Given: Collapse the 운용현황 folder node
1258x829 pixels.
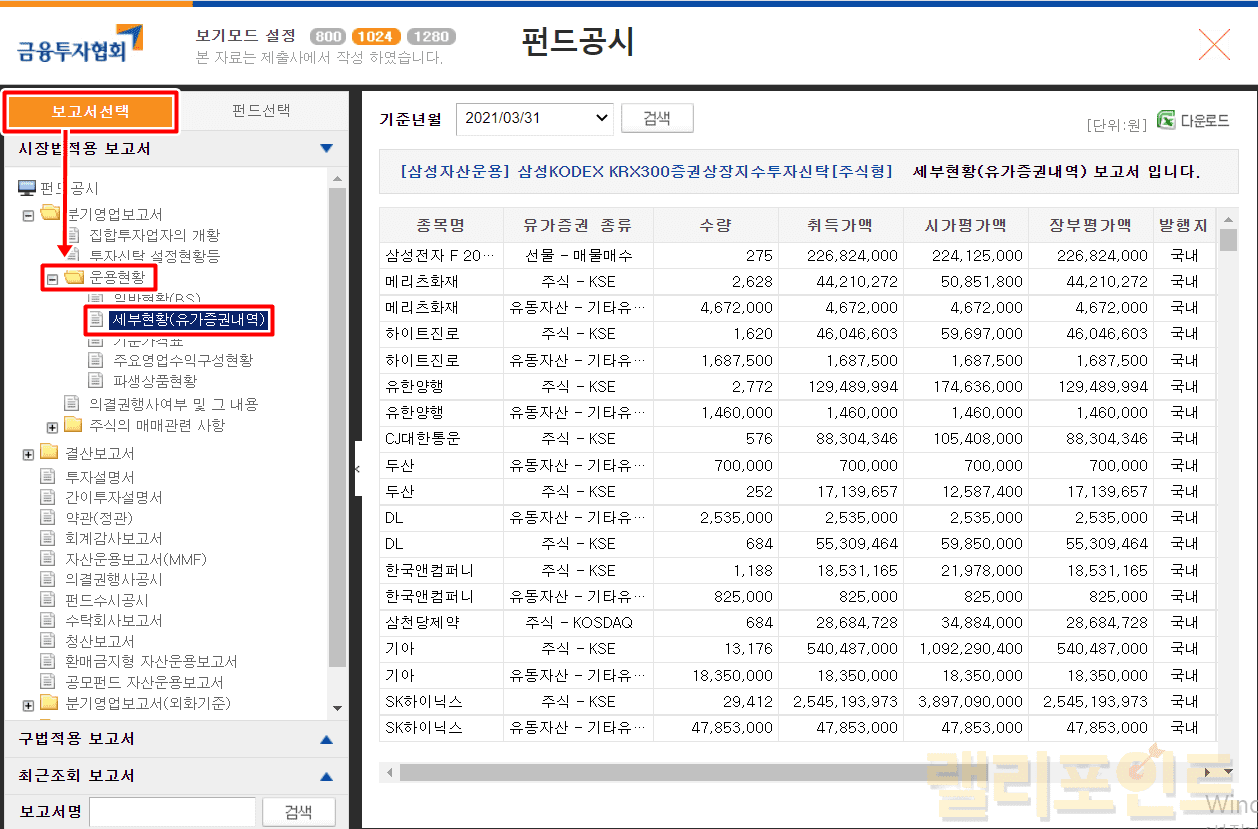Looking at the screenshot, I should 52,278.
